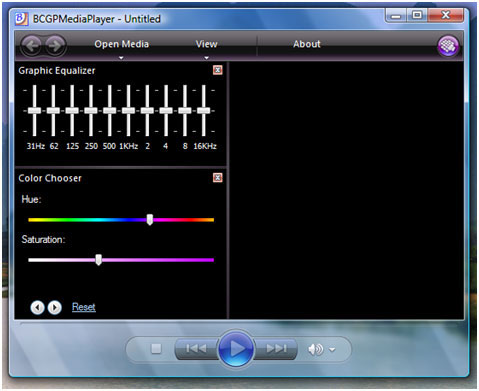Click the Hue slider thumb
The image size is (479, 391).
click(150, 220)
